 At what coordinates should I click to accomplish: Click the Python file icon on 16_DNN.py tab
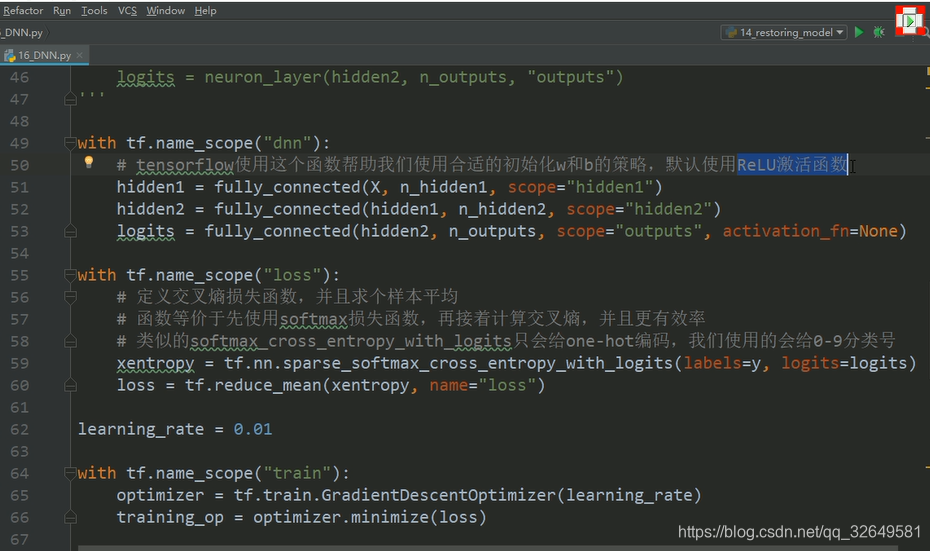(x=9, y=56)
